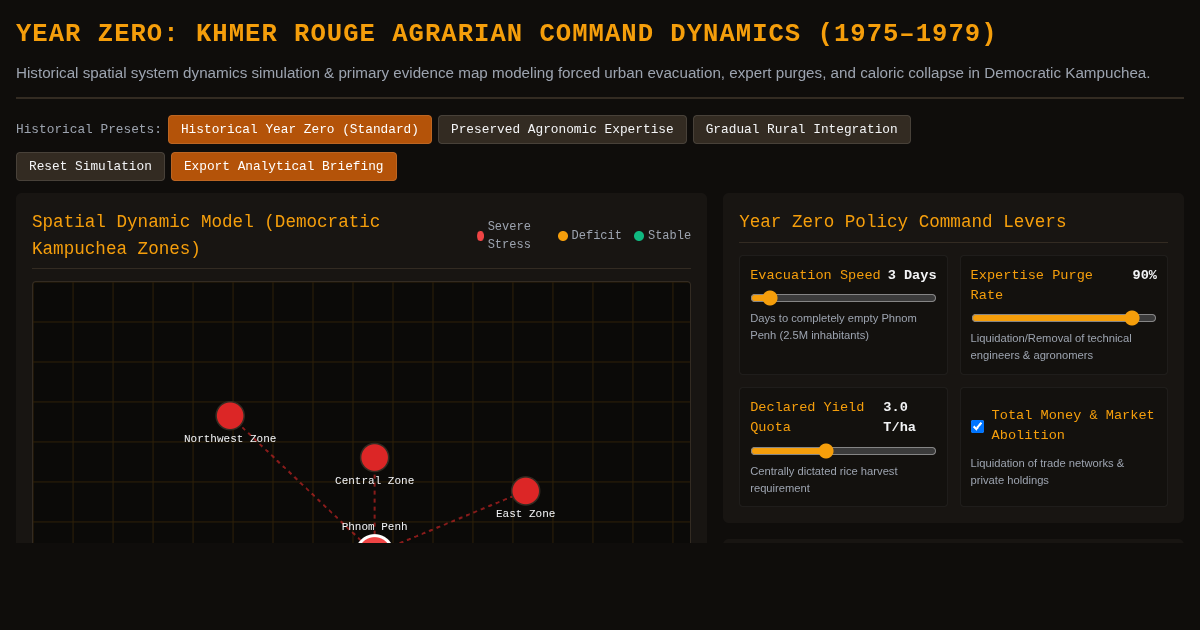
Task: Click the 'Northwest Zone' map label
Action: [230, 439]
